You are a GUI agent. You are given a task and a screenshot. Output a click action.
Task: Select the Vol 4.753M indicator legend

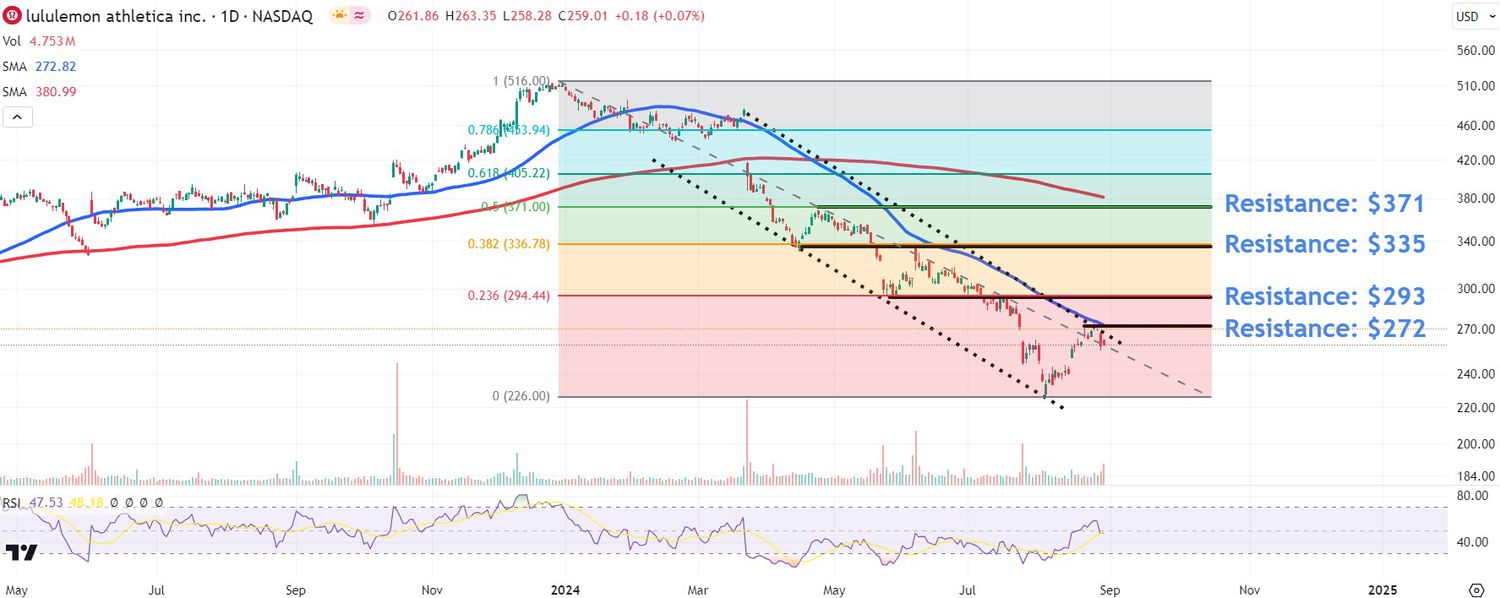point(40,41)
